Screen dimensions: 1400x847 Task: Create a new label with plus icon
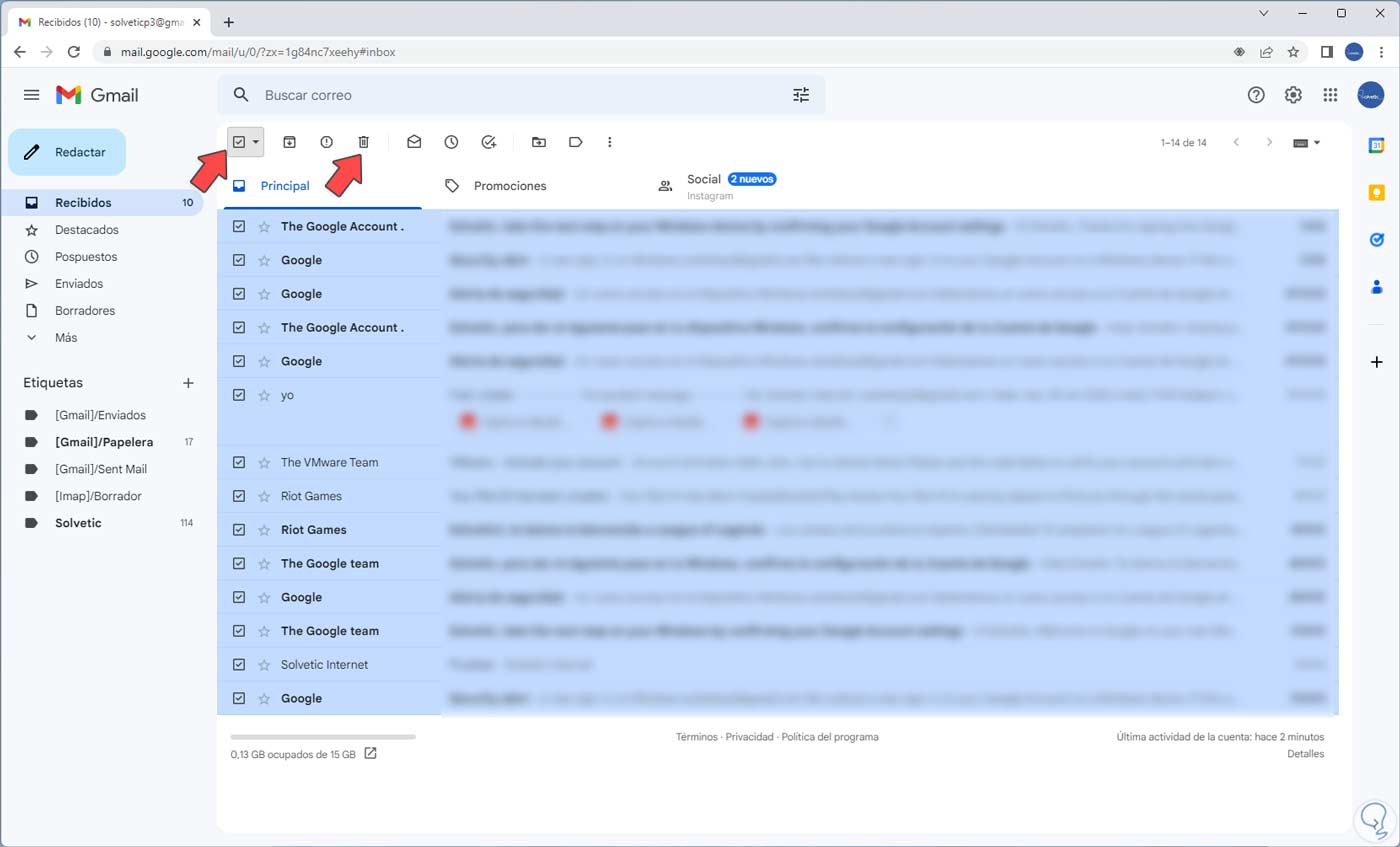pyautogui.click(x=188, y=383)
